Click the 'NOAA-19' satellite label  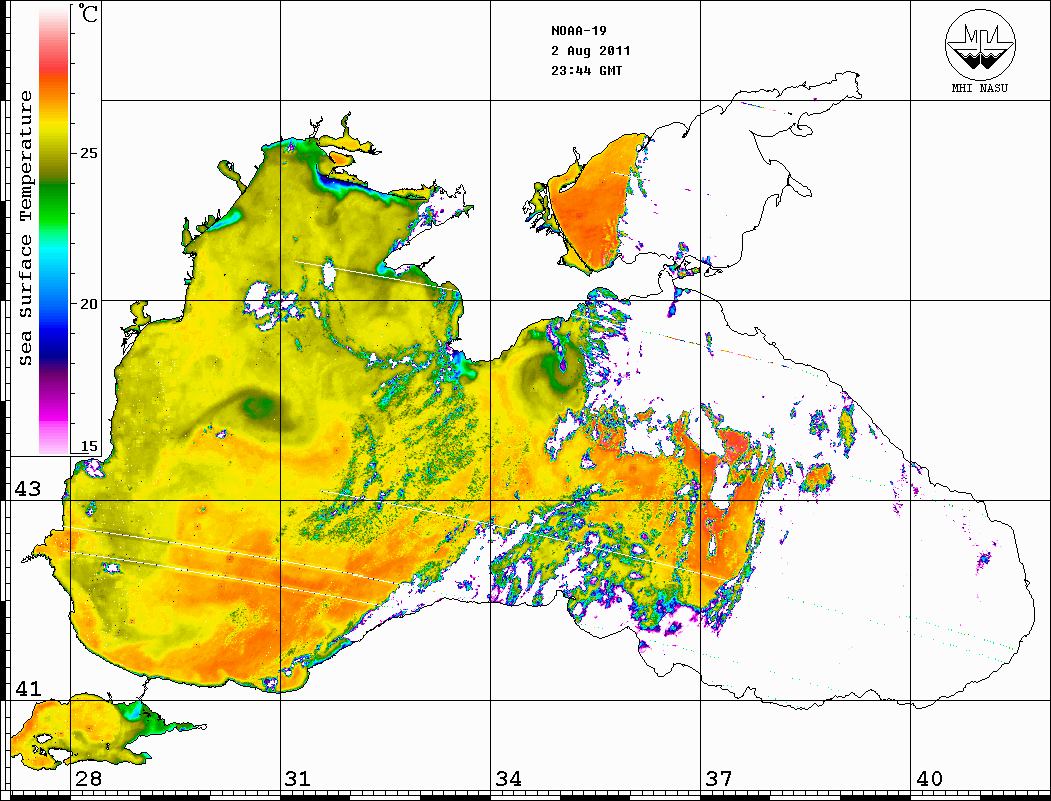(x=578, y=31)
